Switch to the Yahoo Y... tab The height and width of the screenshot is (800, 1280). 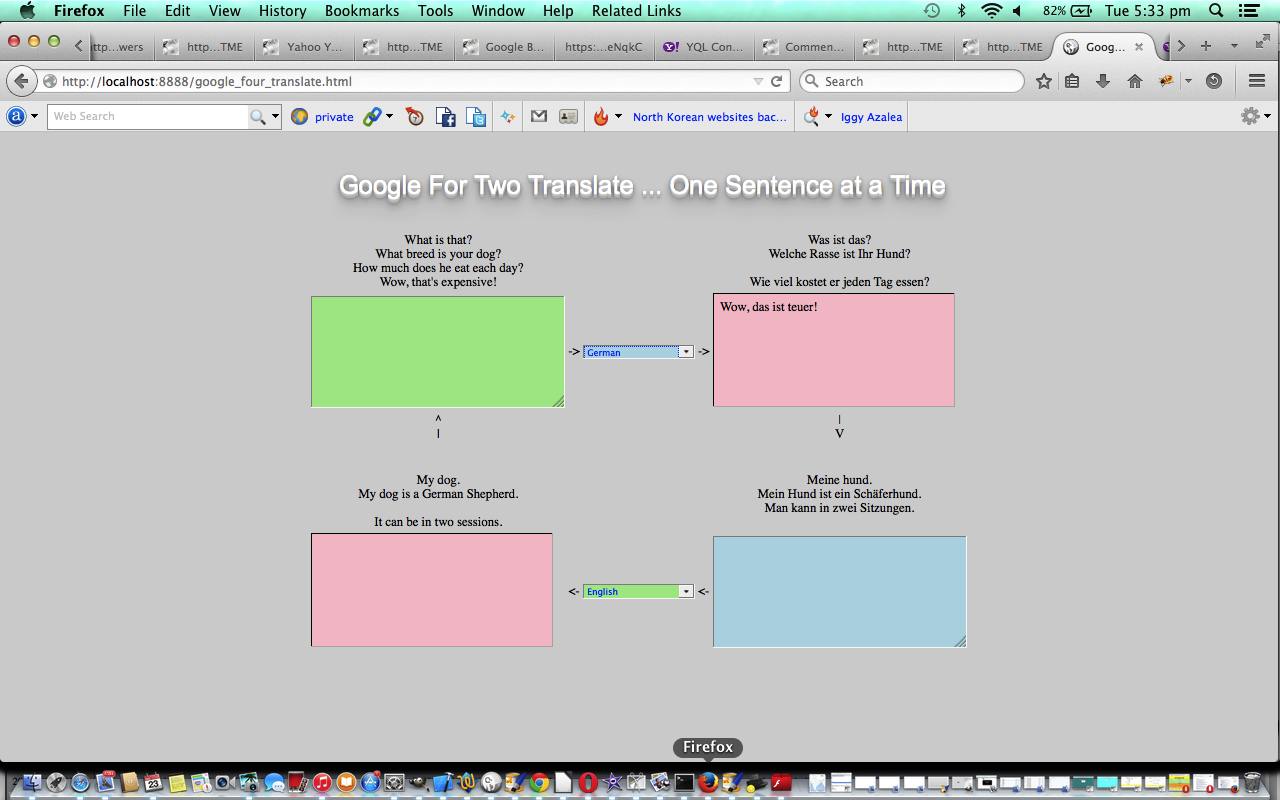tap(304, 46)
